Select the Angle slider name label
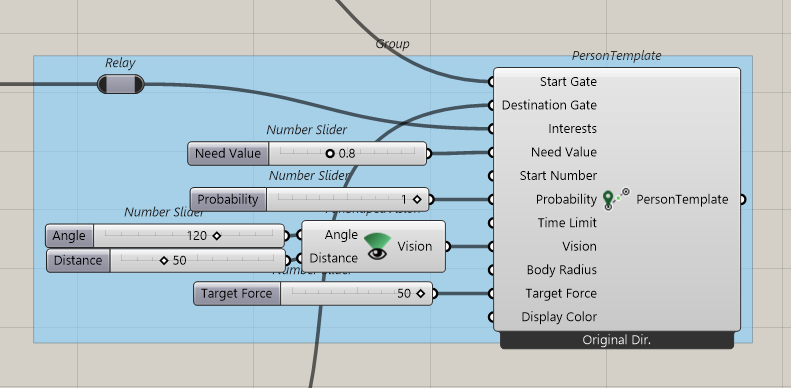This screenshot has width=791, height=388. [69, 236]
